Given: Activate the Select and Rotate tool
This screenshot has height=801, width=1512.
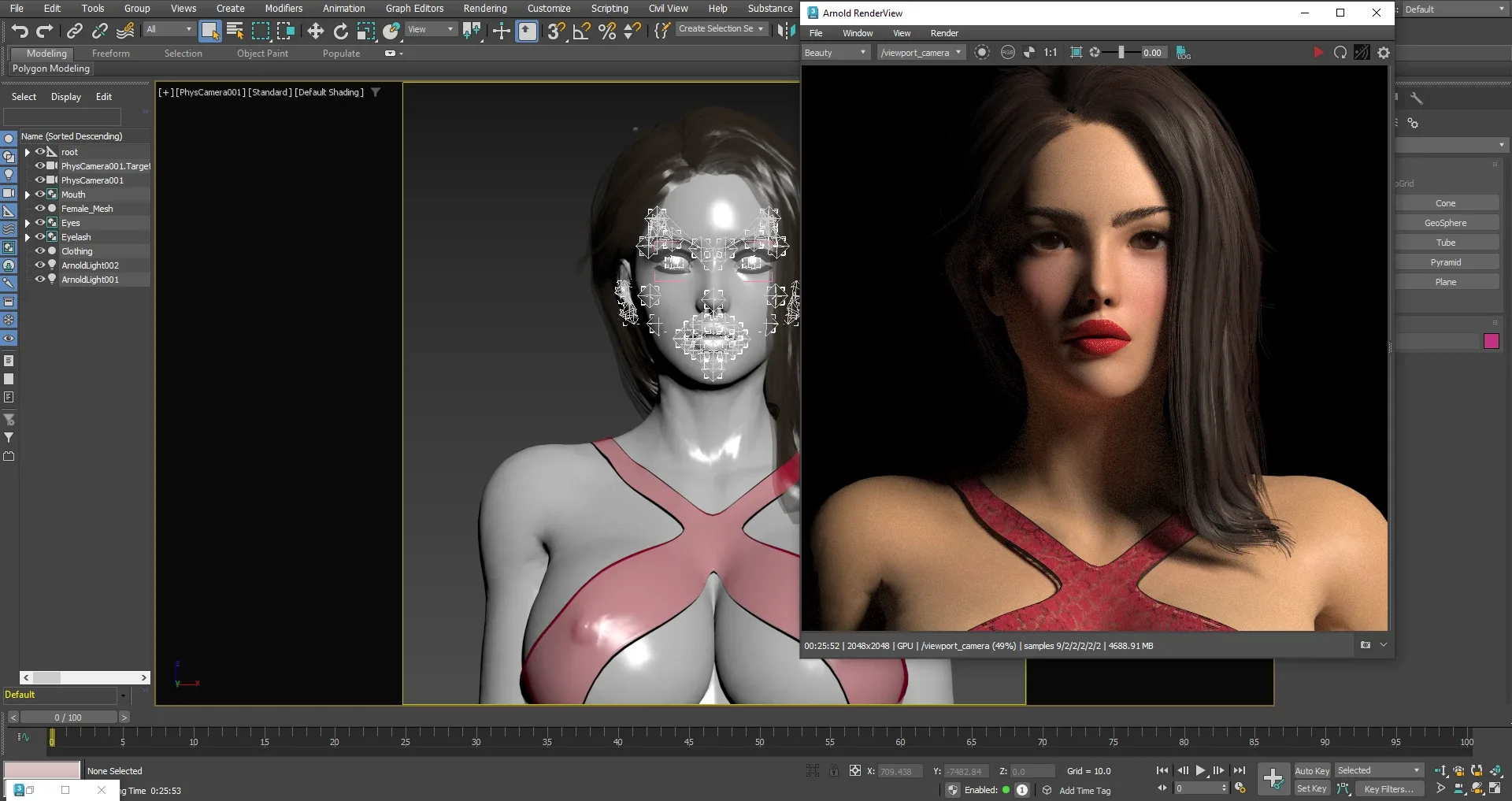Looking at the screenshot, I should click(340, 31).
